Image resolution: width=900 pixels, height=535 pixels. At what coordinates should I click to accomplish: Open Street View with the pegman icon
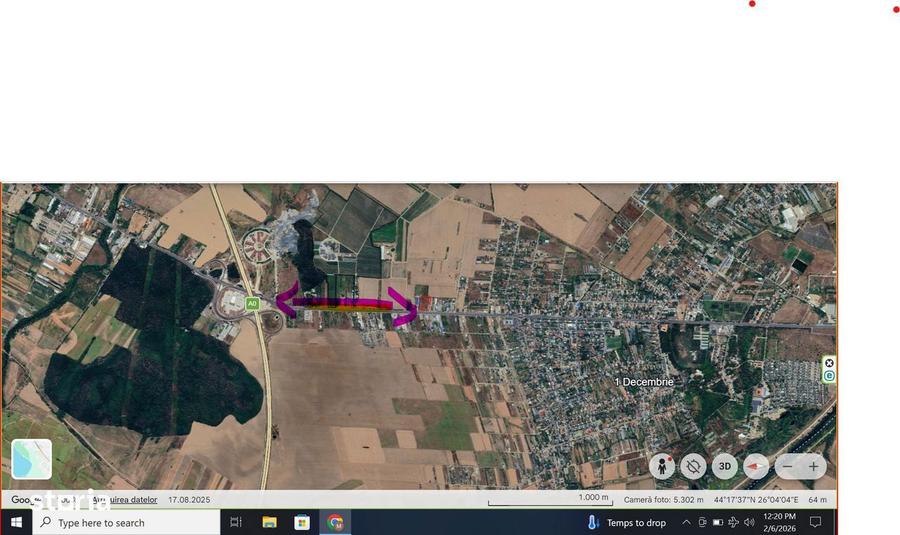[662, 466]
